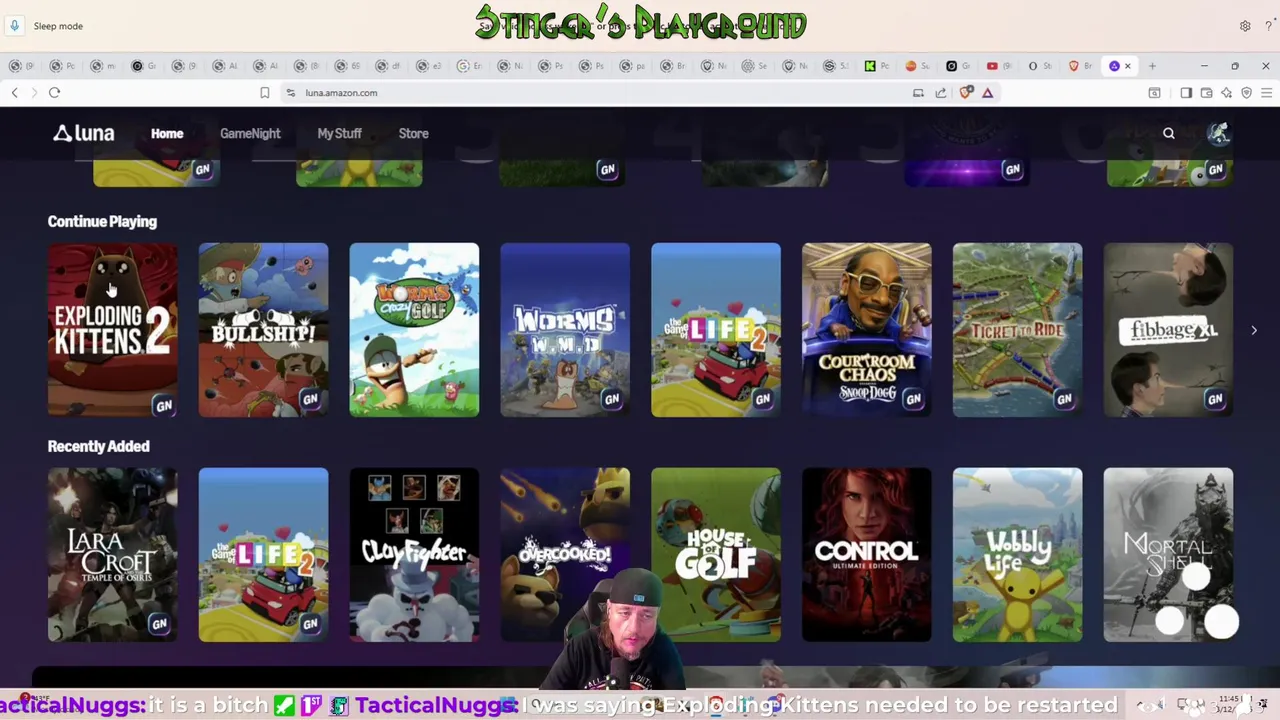Screen dimensions: 1280x720
Task: Click GN badge on Courtroom Chaos tile
Action: pos(913,399)
